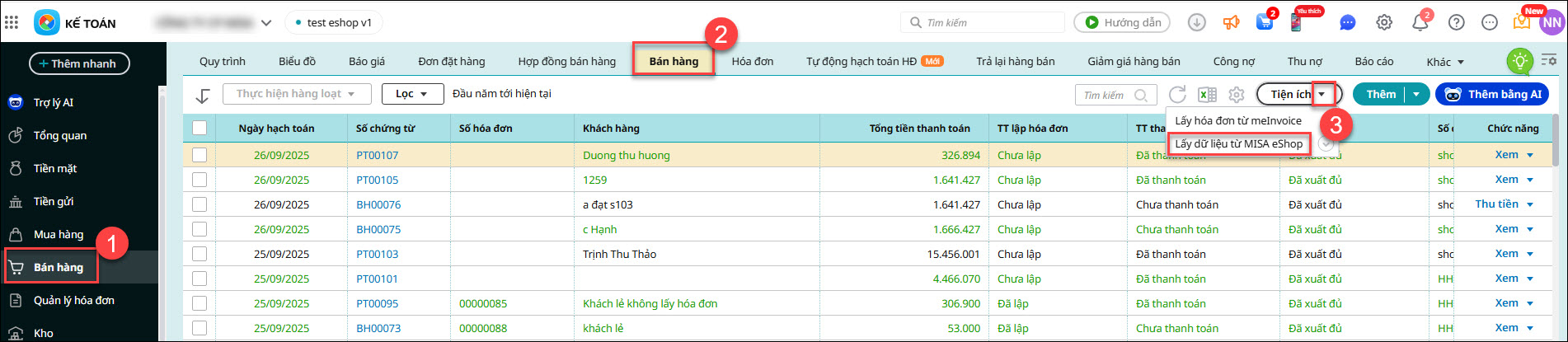Refresh the sales list

(1177, 95)
